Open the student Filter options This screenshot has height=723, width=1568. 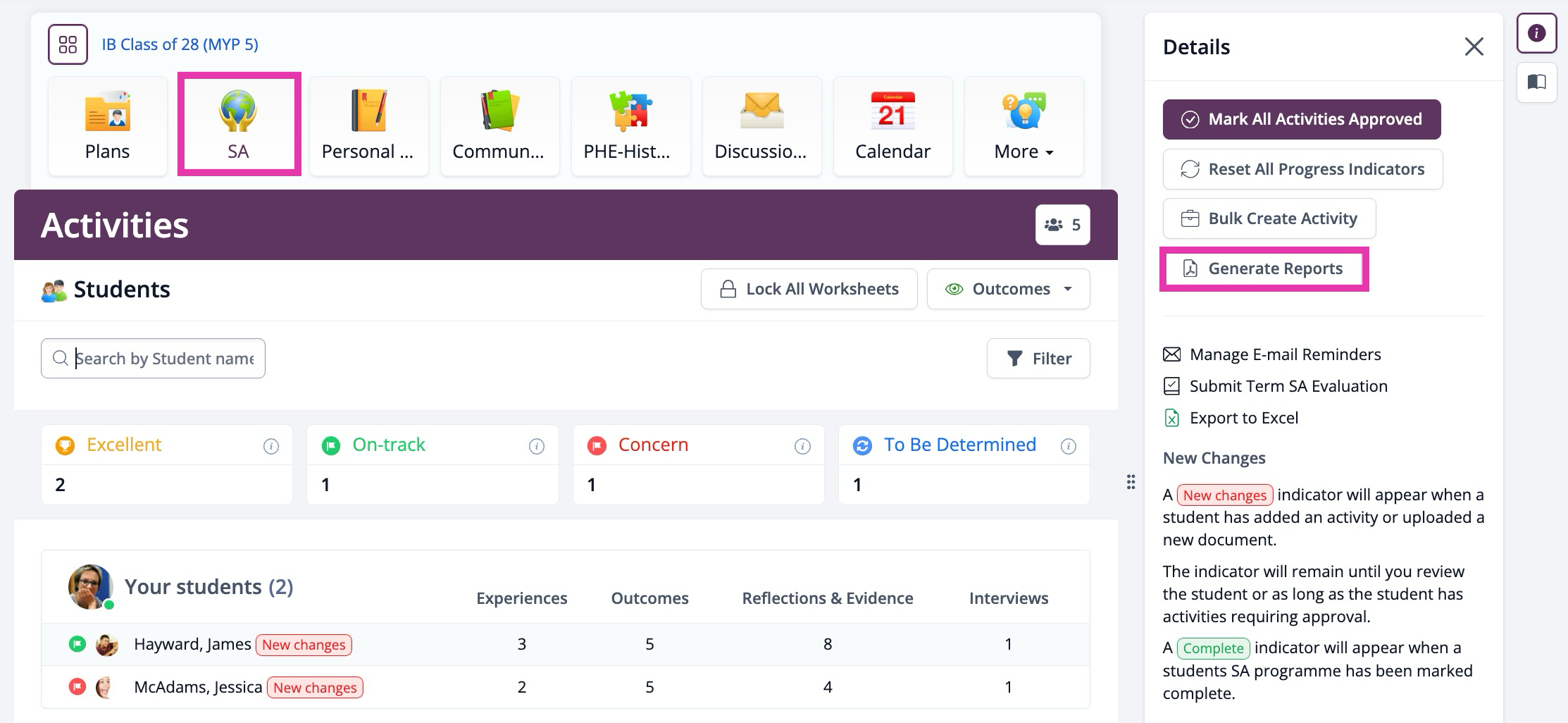click(1038, 359)
